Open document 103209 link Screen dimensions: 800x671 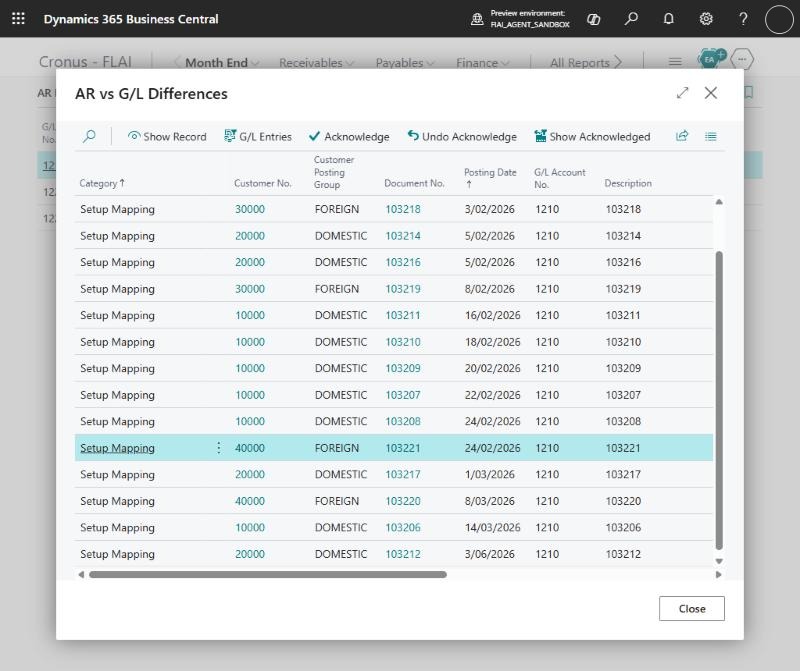(403, 368)
